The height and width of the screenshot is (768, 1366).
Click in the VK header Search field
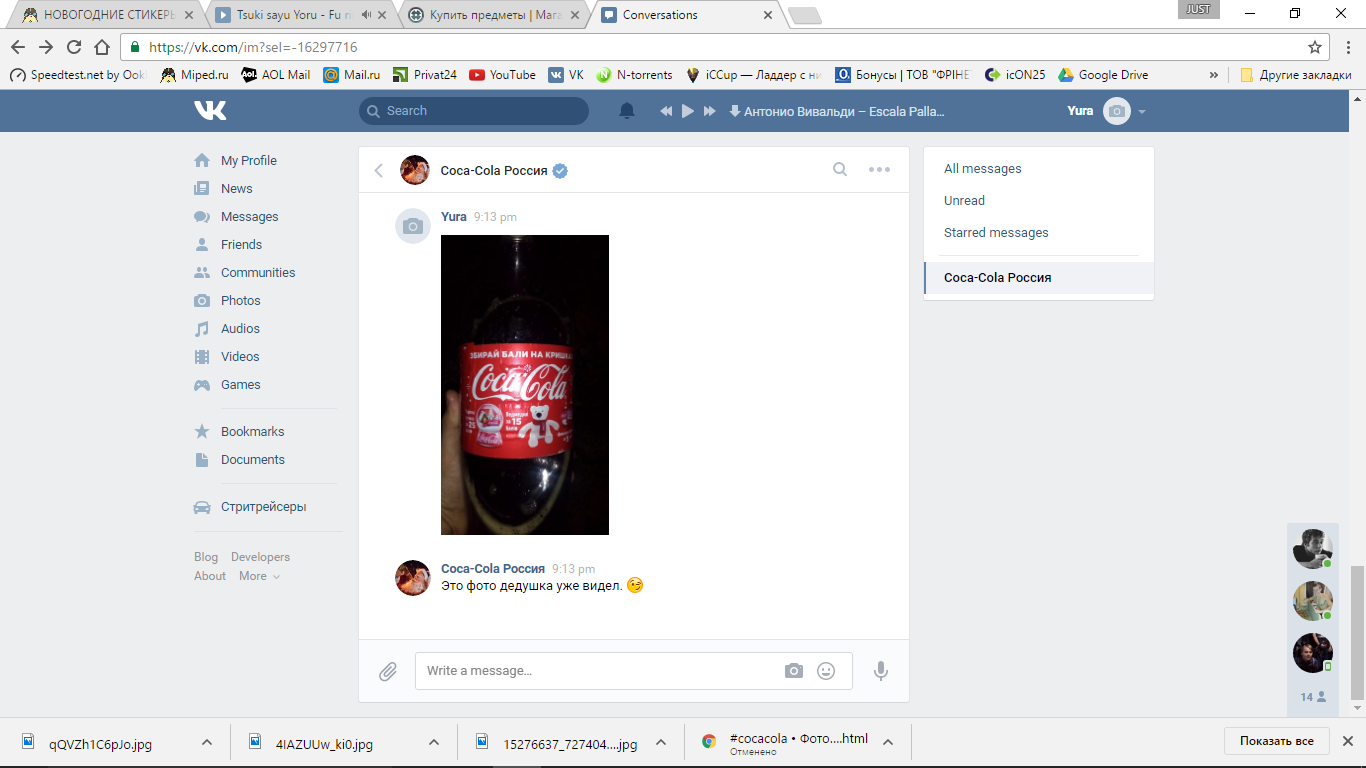click(x=474, y=111)
